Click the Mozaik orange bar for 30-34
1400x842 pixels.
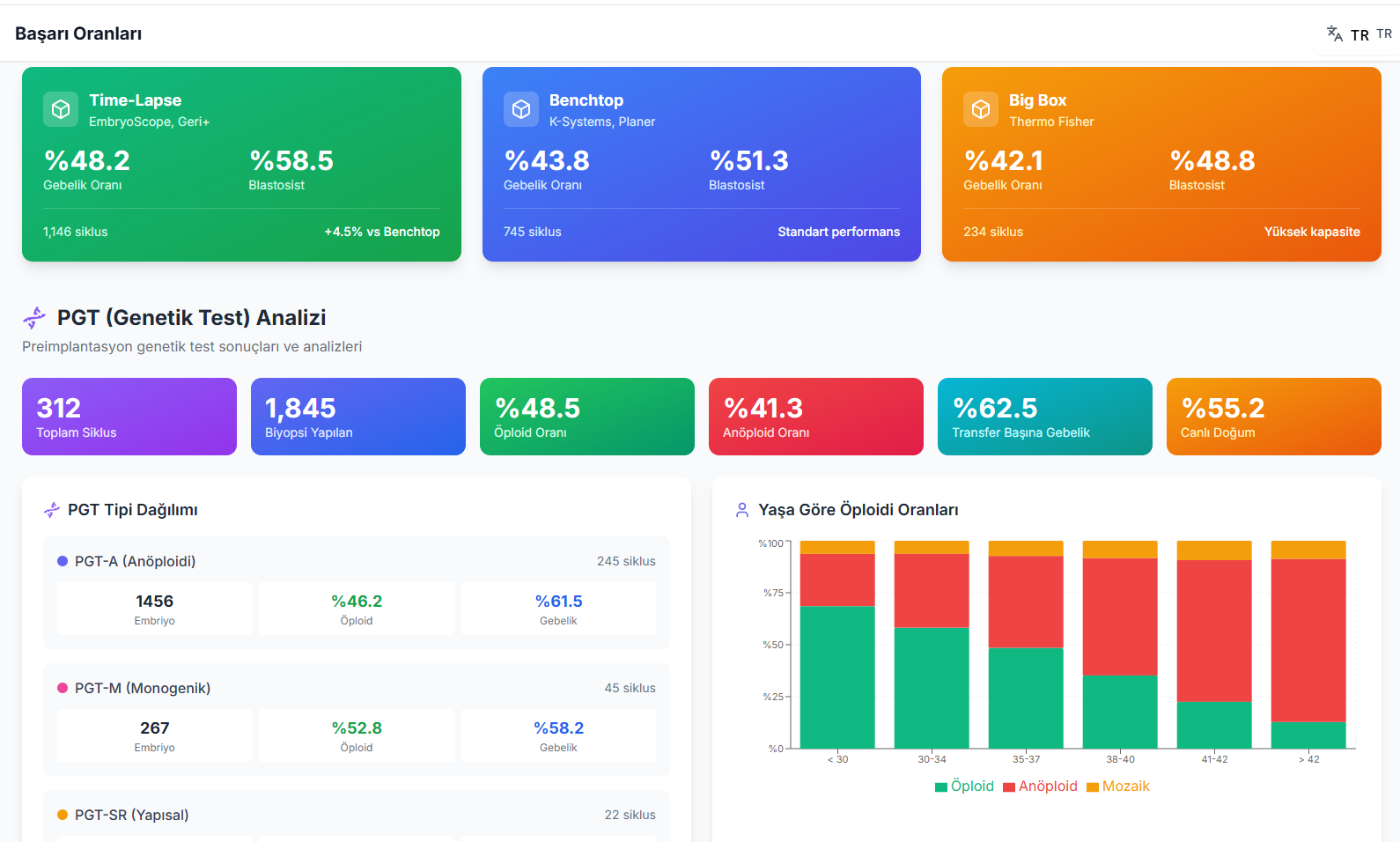pyautogui.click(x=932, y=547)
